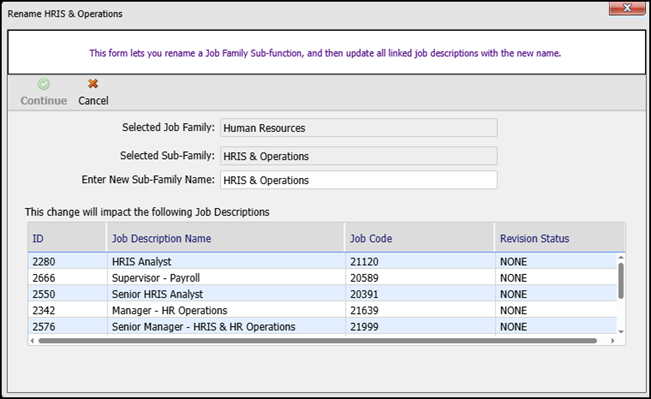Click job code 20589
The height and width of the screenshot is (399, 651).
coord(364,278)
